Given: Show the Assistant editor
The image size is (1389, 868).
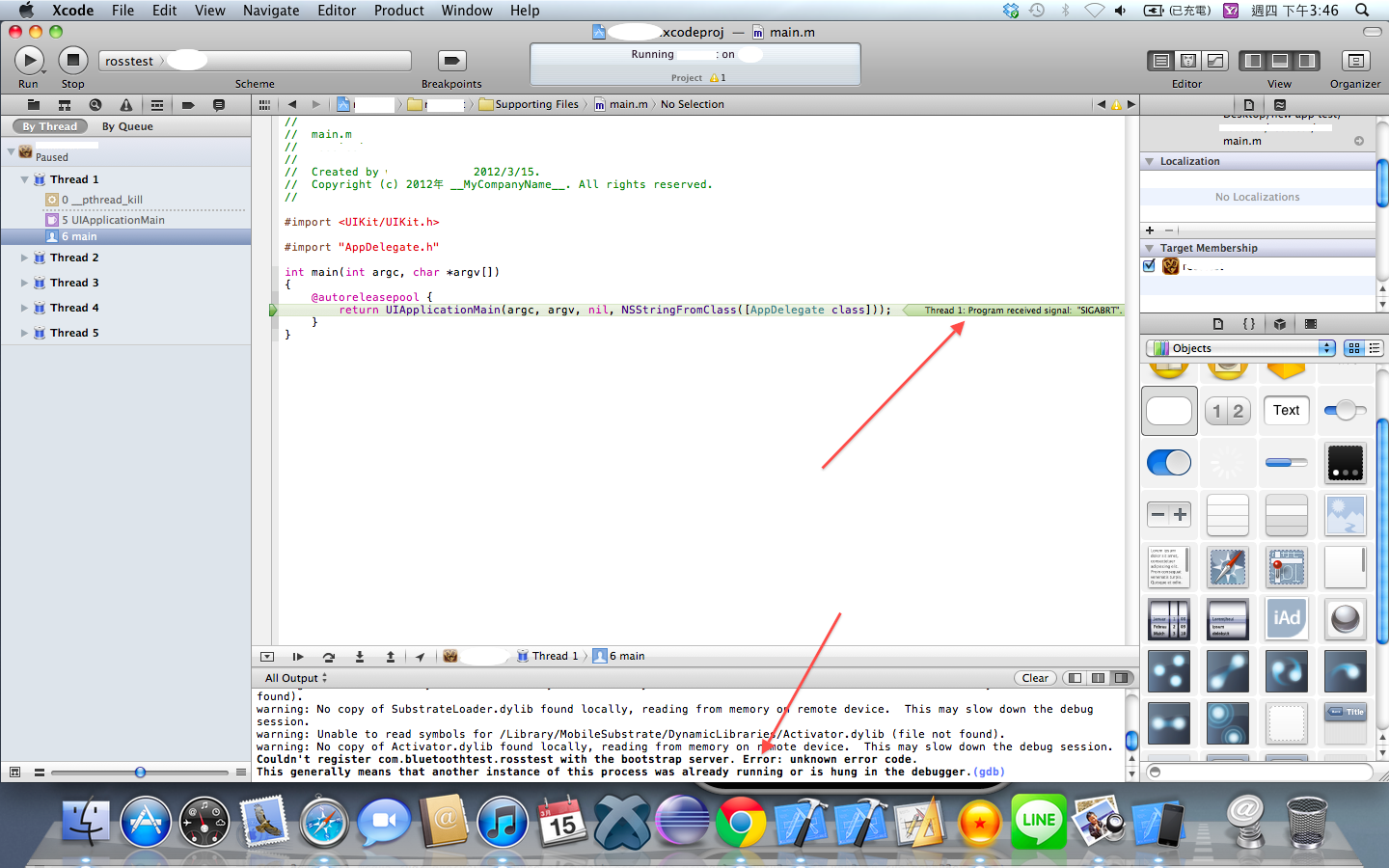Looking at the screenshot, I should [x=1188, y=61].
